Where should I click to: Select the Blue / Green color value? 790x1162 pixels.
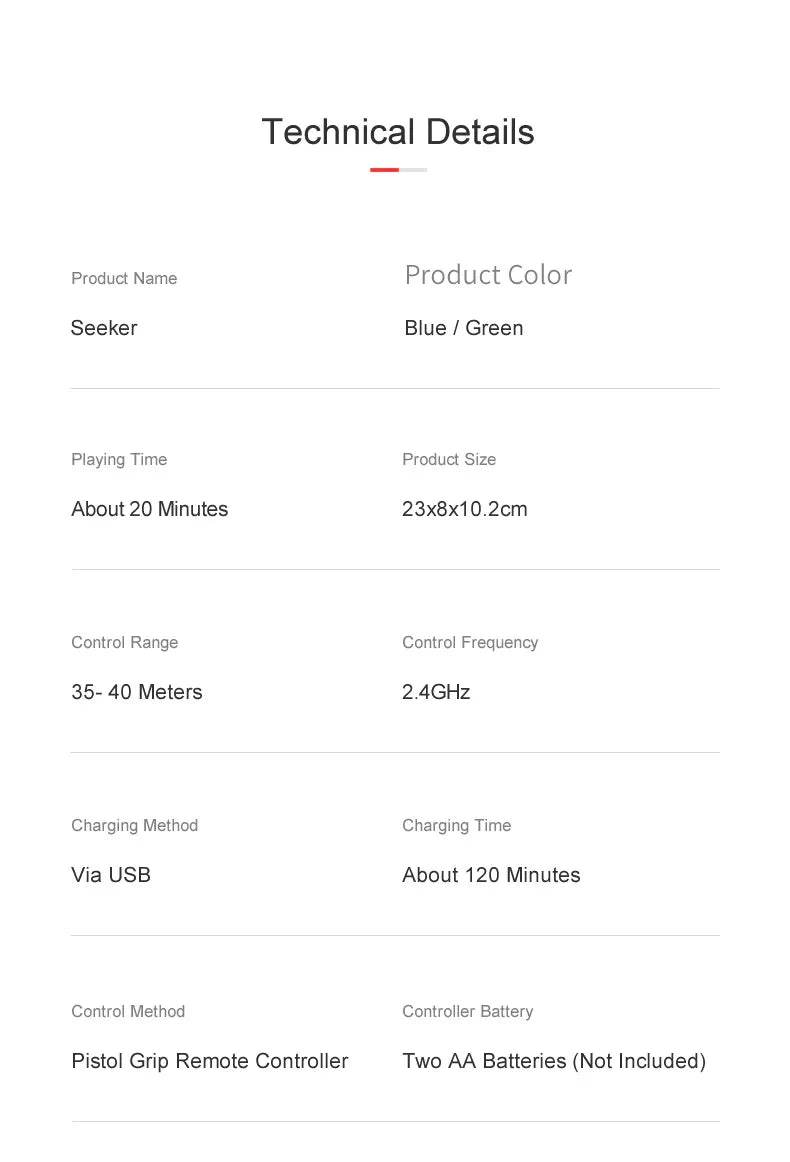point(463,328)
